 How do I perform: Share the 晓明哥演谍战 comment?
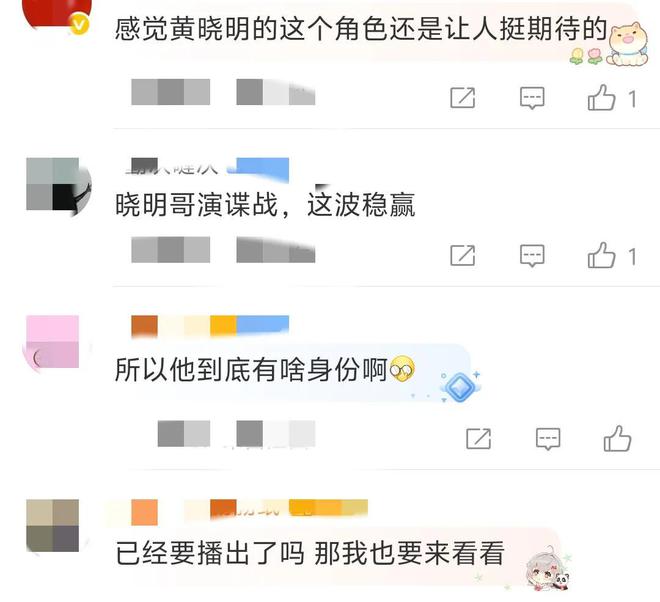pyautogui.click(x=463, y=255)
